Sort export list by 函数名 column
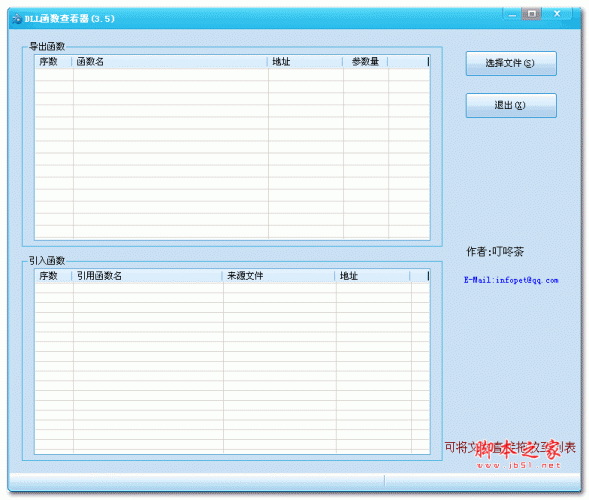Screen dimensions: 589x500 pyautogui.click(x=169, y=62)
